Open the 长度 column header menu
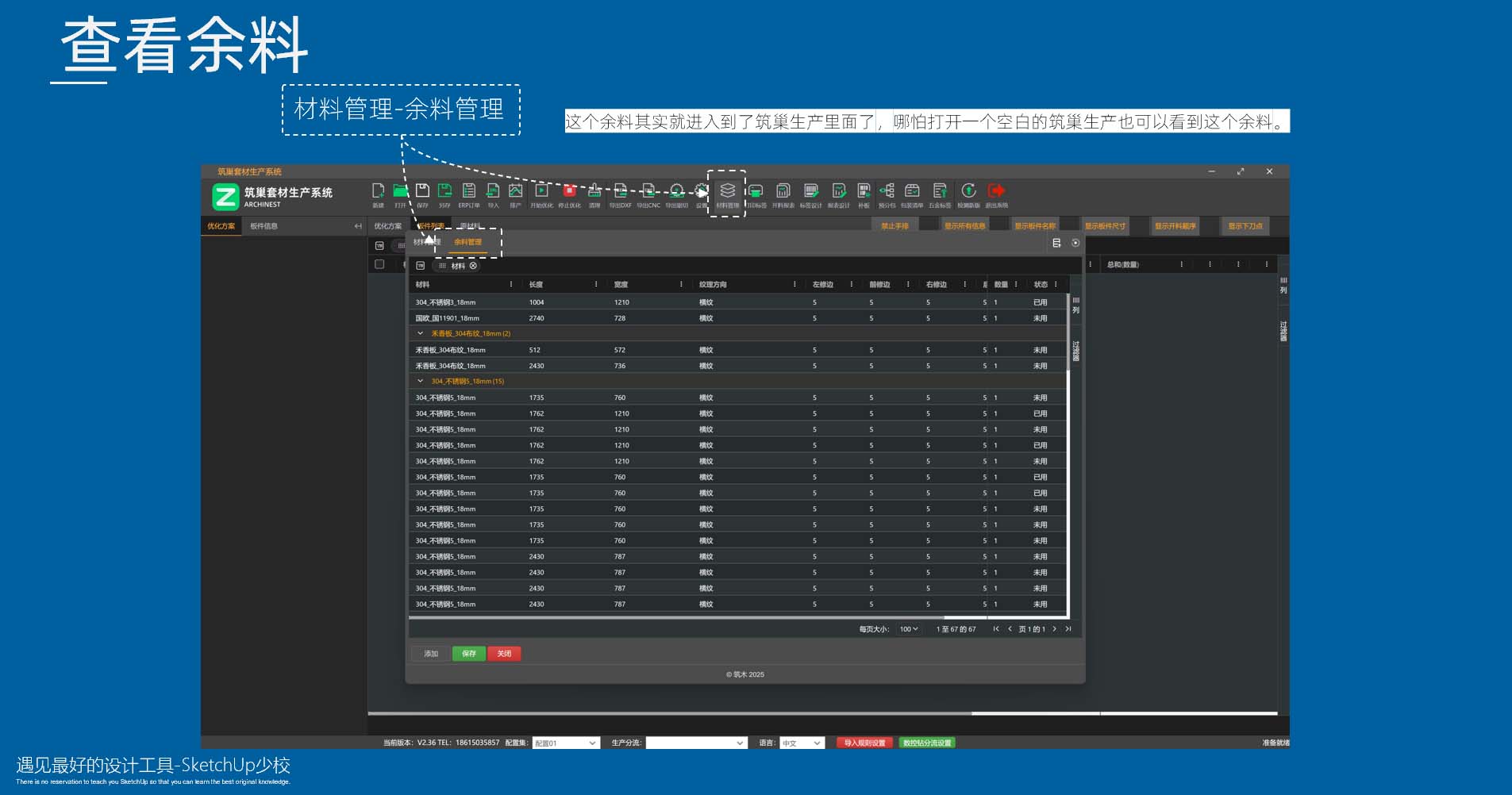This screenshot has height=795, width=1512. 596,284
